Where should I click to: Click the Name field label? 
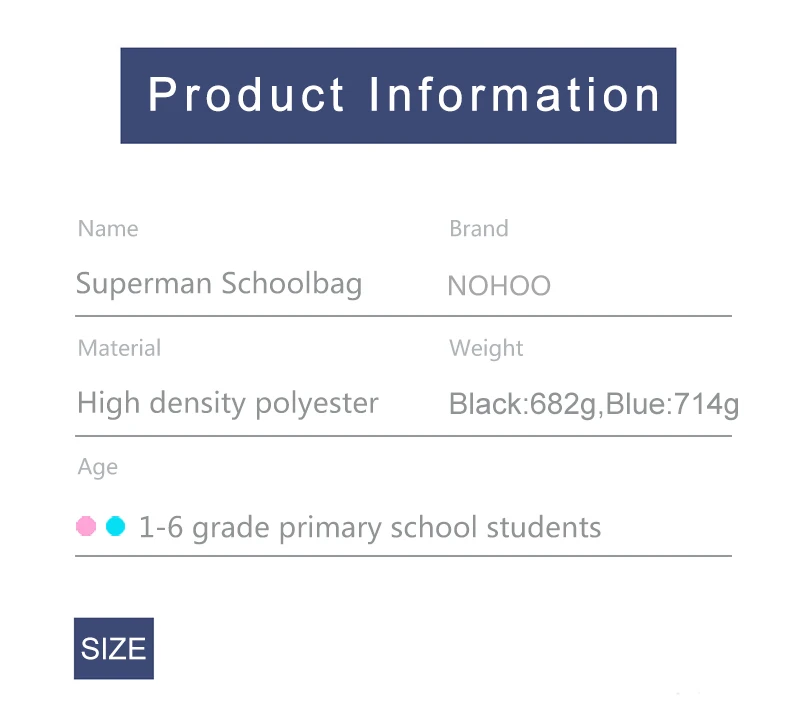[x=108, y=229]
